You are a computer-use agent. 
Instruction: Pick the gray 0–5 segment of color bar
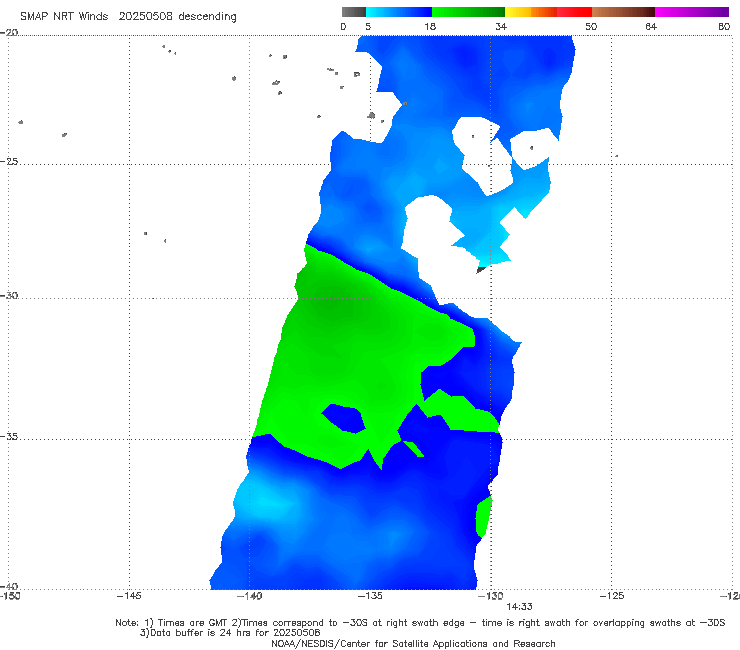pos(354,12)
